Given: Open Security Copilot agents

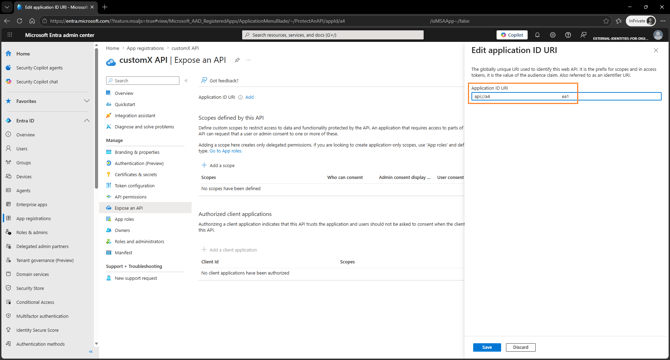Looking at the screenshot, I should tap(39, 68).
